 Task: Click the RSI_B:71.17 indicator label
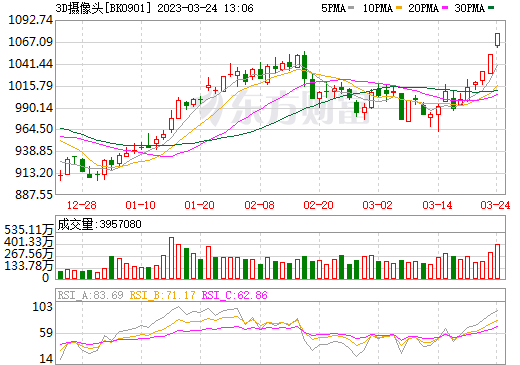[162, 295]
